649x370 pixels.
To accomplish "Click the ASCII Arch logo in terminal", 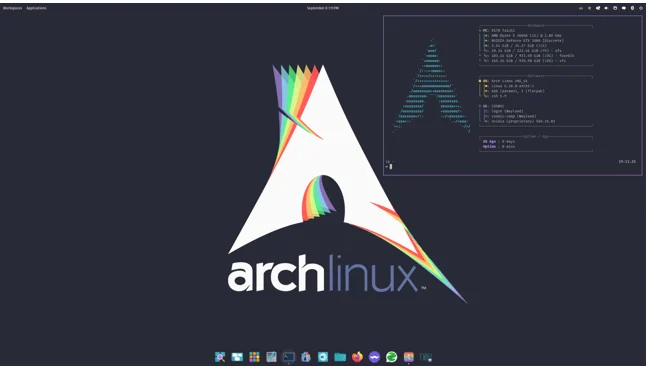I will point(431,86).
